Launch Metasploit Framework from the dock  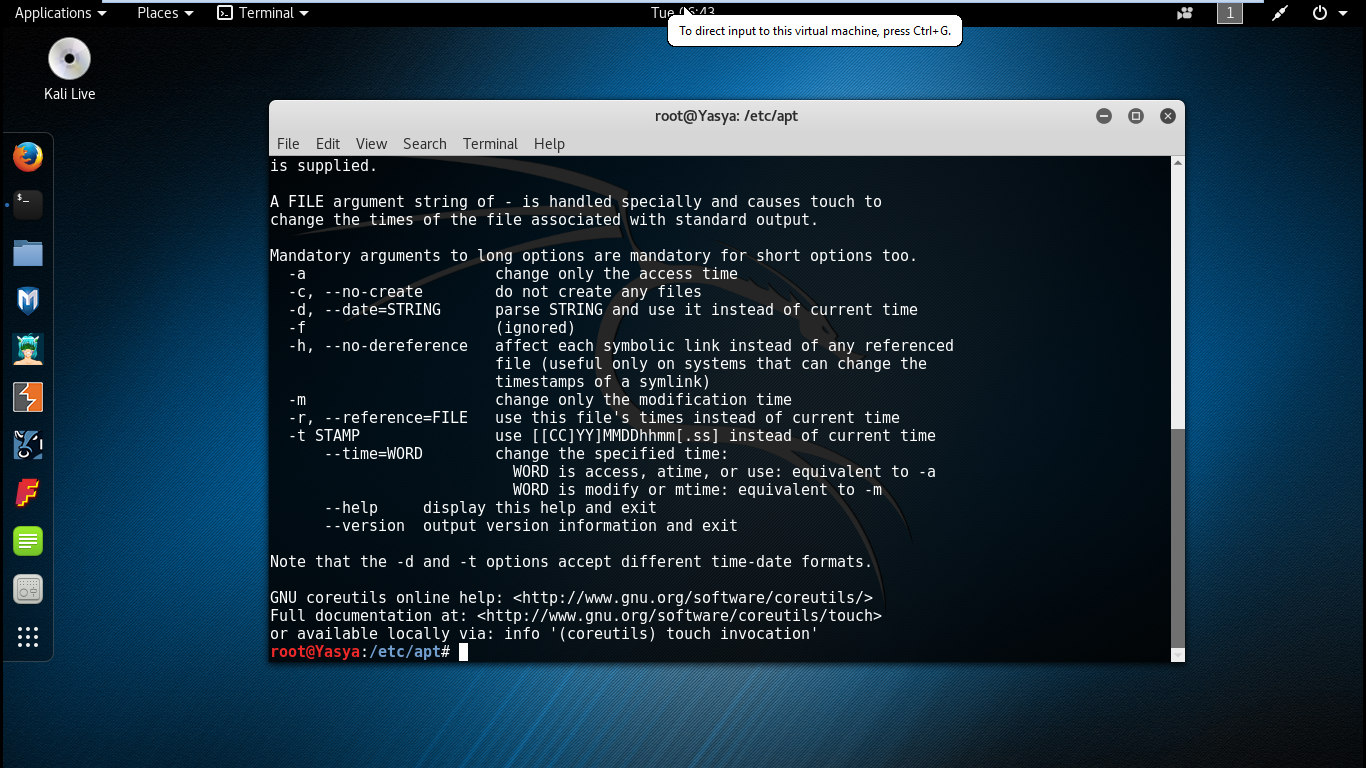click(x=27, y=301)
